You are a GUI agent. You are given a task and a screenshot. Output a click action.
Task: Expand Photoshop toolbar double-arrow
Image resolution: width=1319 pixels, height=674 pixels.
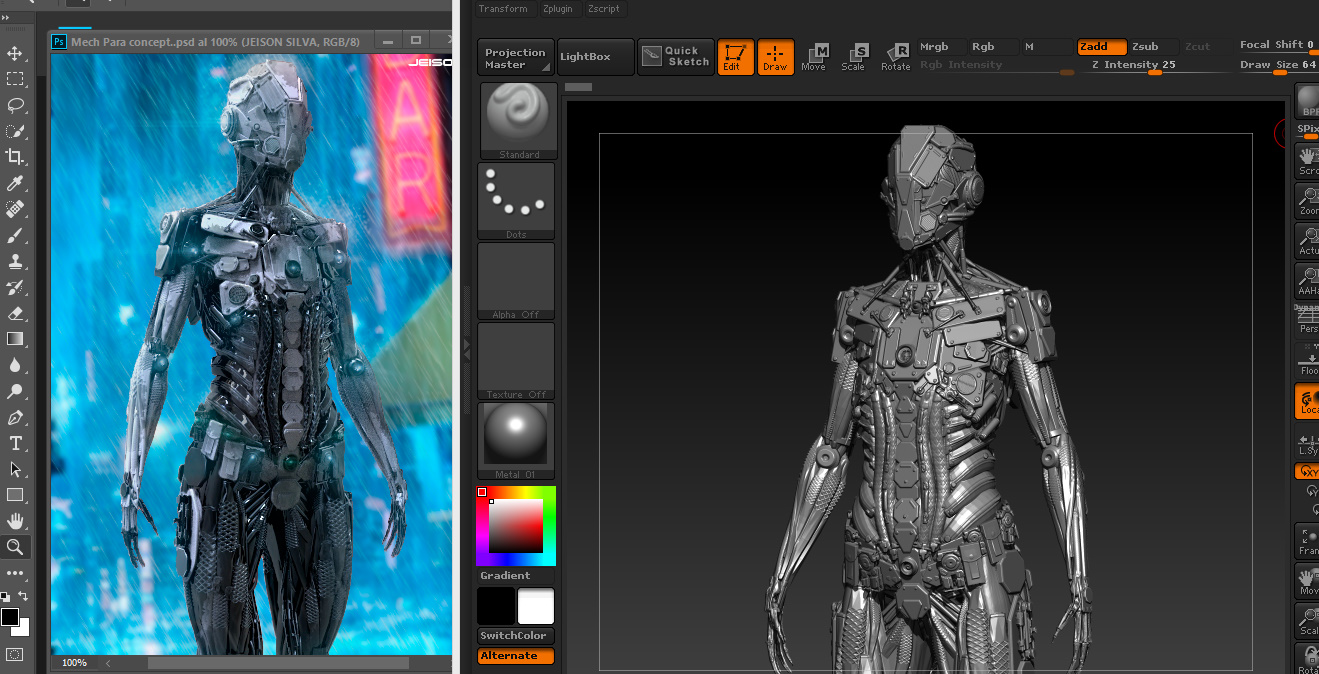point(6,17)
